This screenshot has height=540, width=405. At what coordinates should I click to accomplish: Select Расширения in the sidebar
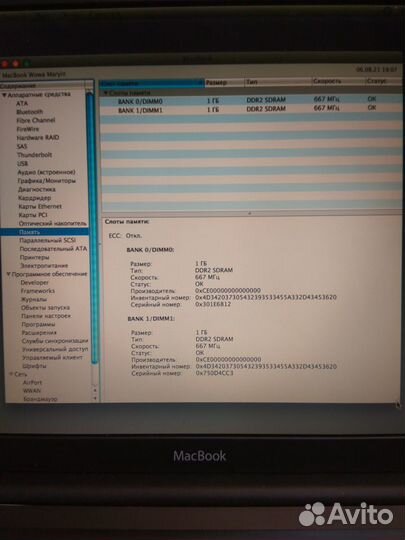pyautogui.click(x=39, y=333)
